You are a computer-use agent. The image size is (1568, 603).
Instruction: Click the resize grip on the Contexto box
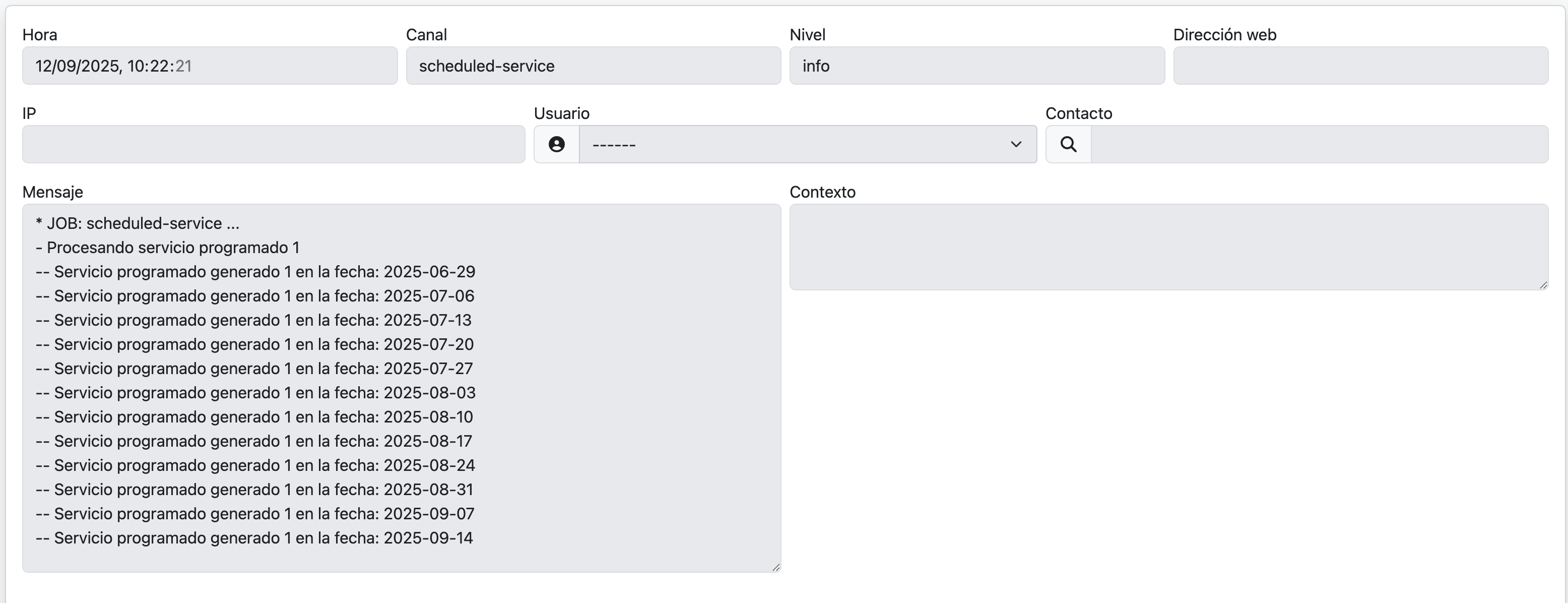tap(1544, 285)
